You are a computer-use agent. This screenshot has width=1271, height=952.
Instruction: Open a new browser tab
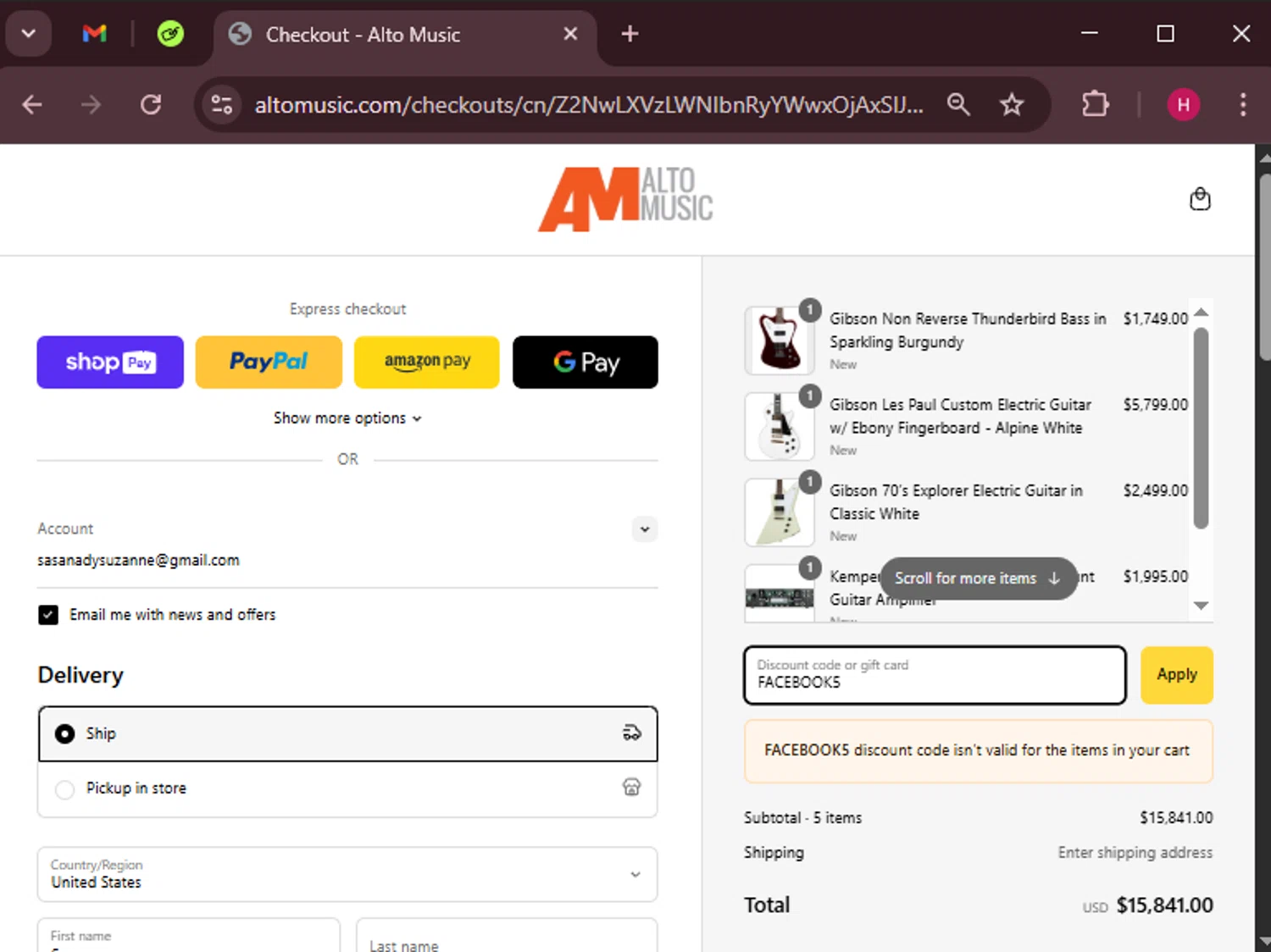[x=630, y=34]
